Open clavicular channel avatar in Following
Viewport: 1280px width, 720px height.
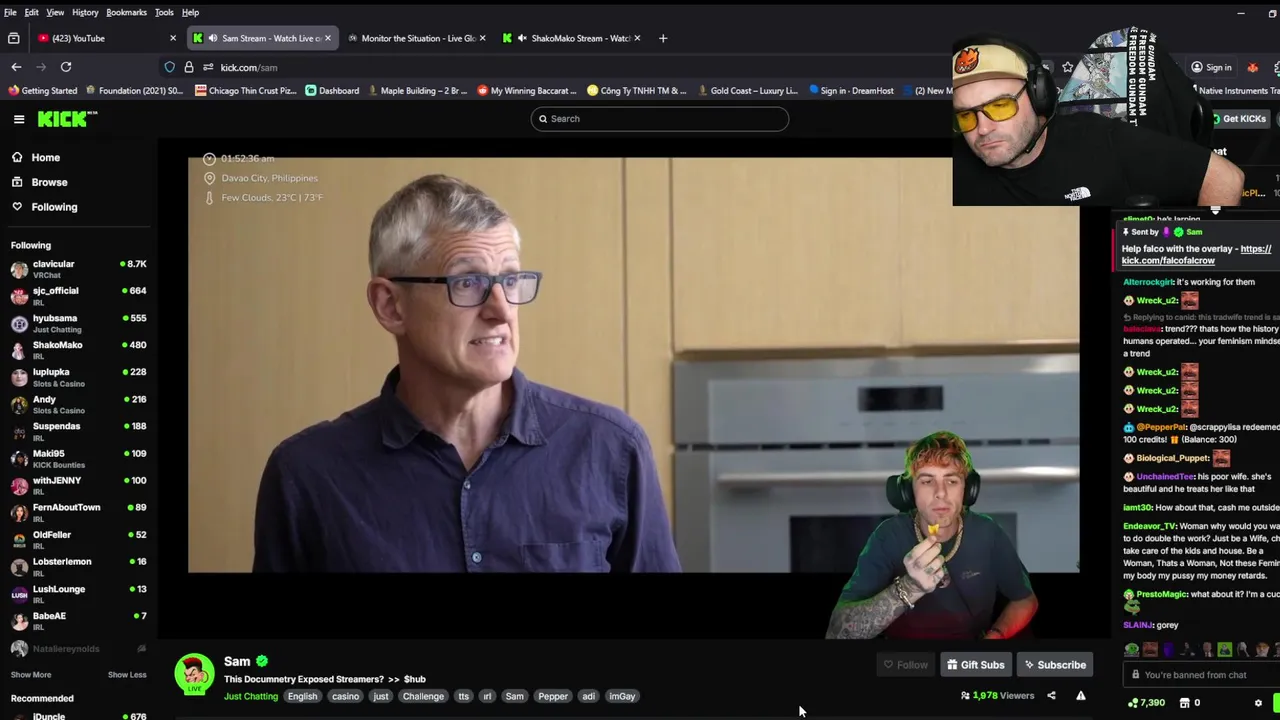tap(19, 269)
